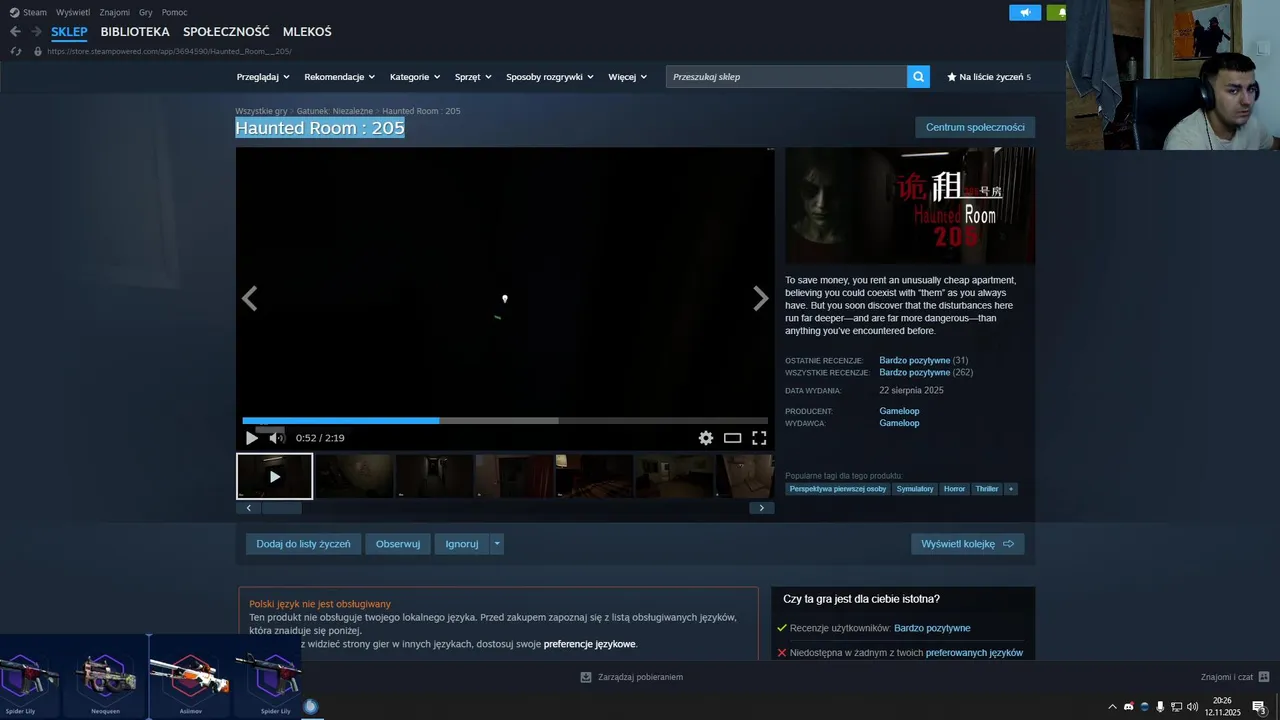The height and width of the screenshot is (720, 1280).
Task: Click the network tray icon
Action: coord(1176,707)
